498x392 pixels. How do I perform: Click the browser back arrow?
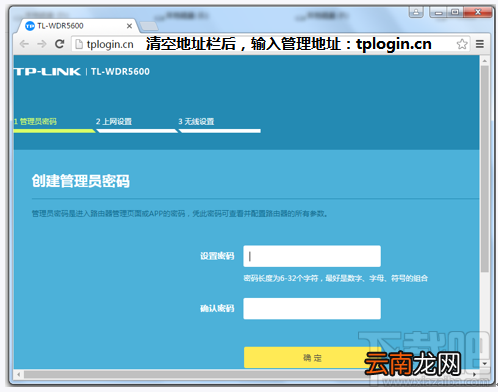[24, 44]
